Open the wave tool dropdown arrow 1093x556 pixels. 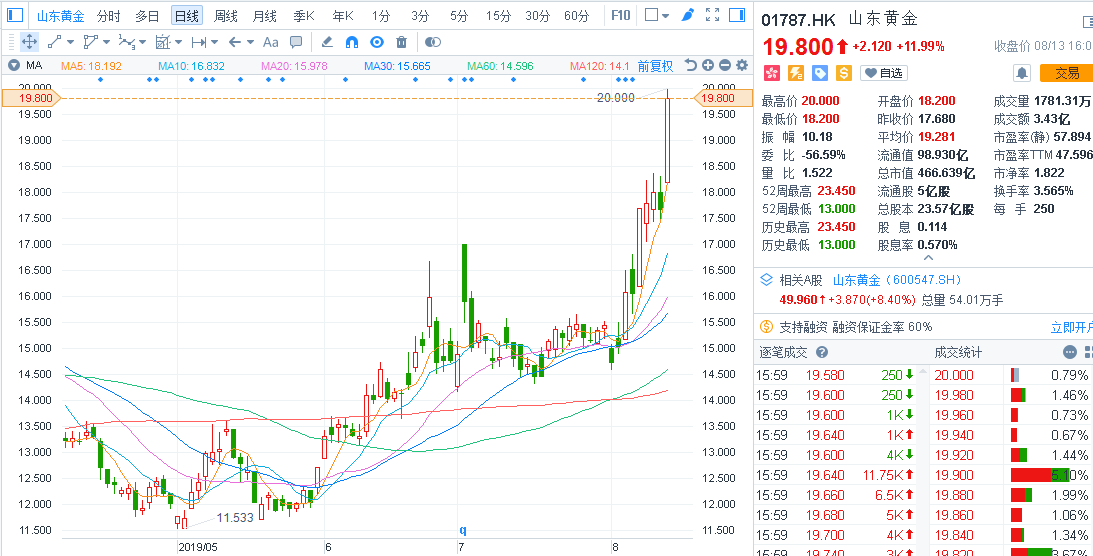(143, 43)
